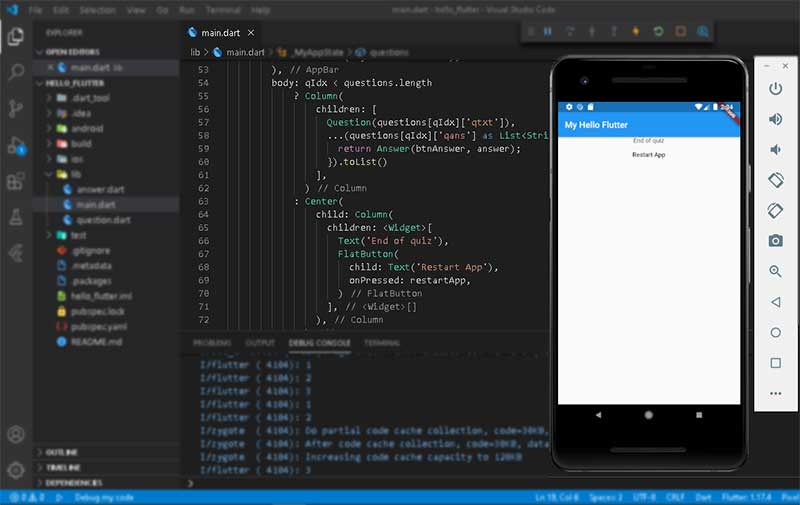Open the Source Control view

point(16,109)
